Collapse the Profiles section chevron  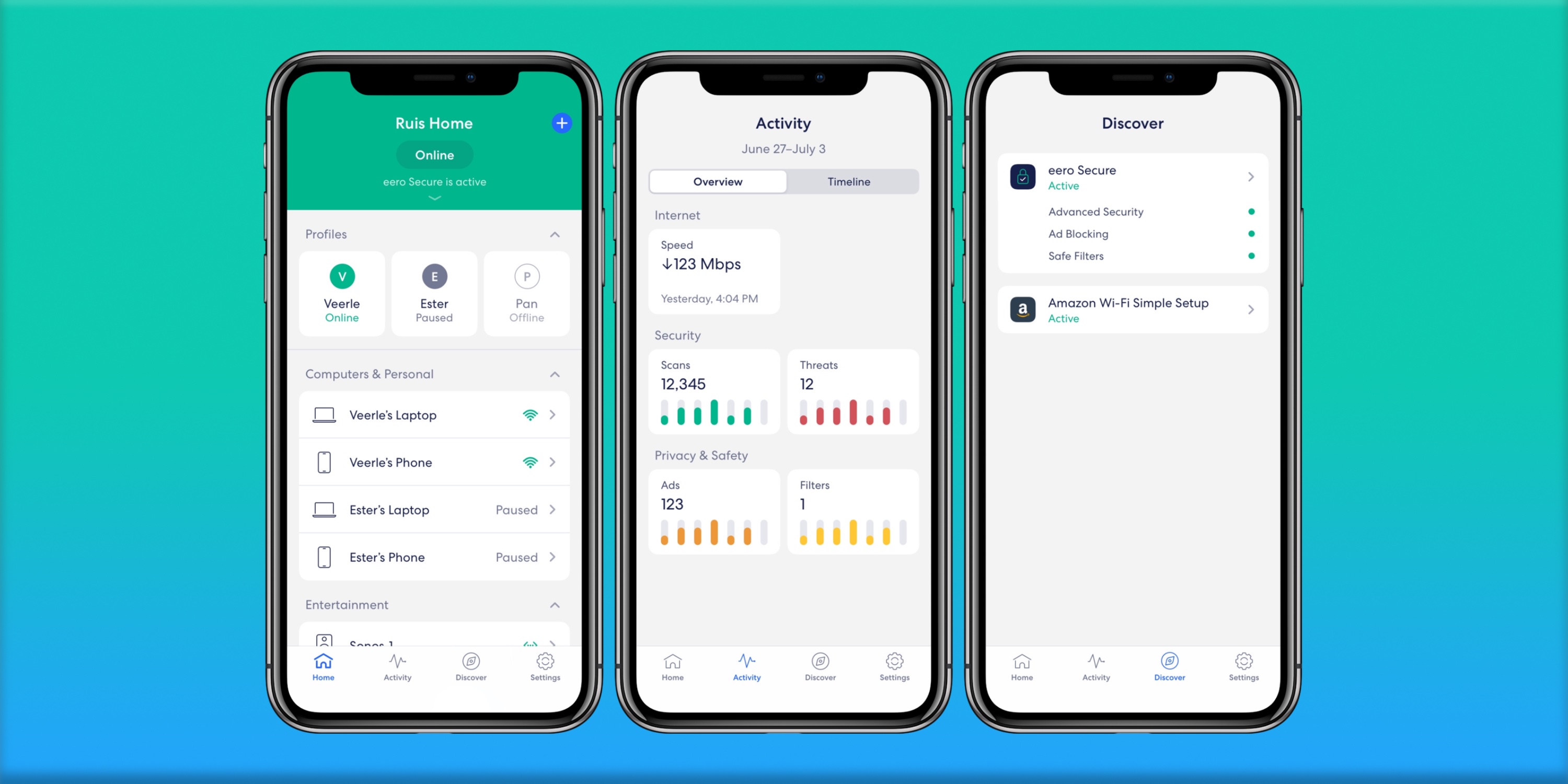pyautogui.click(x=555, y=233)
